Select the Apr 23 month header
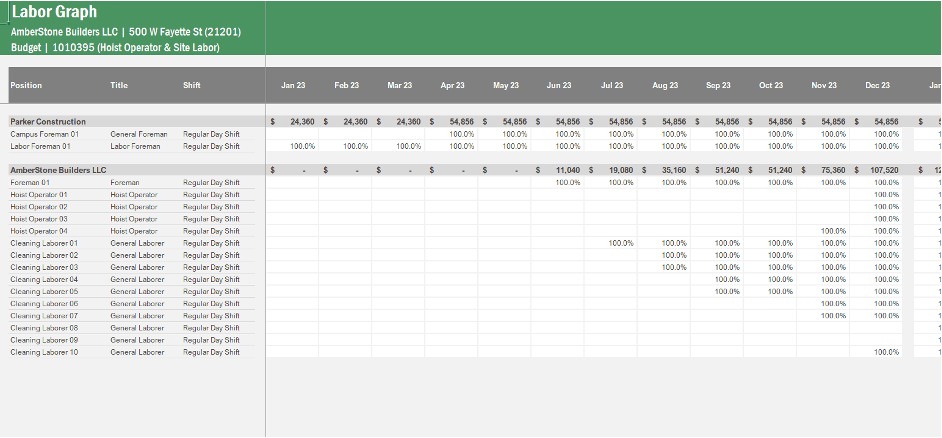Image resolution: width=942 pixels, height=438 pixels. click(452, 85)
